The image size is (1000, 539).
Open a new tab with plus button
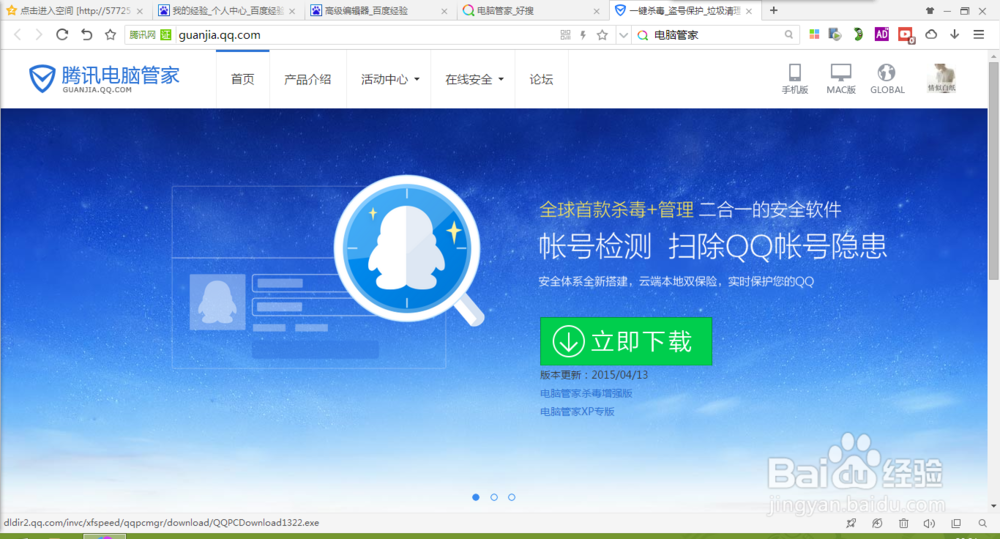coord(774,10)
